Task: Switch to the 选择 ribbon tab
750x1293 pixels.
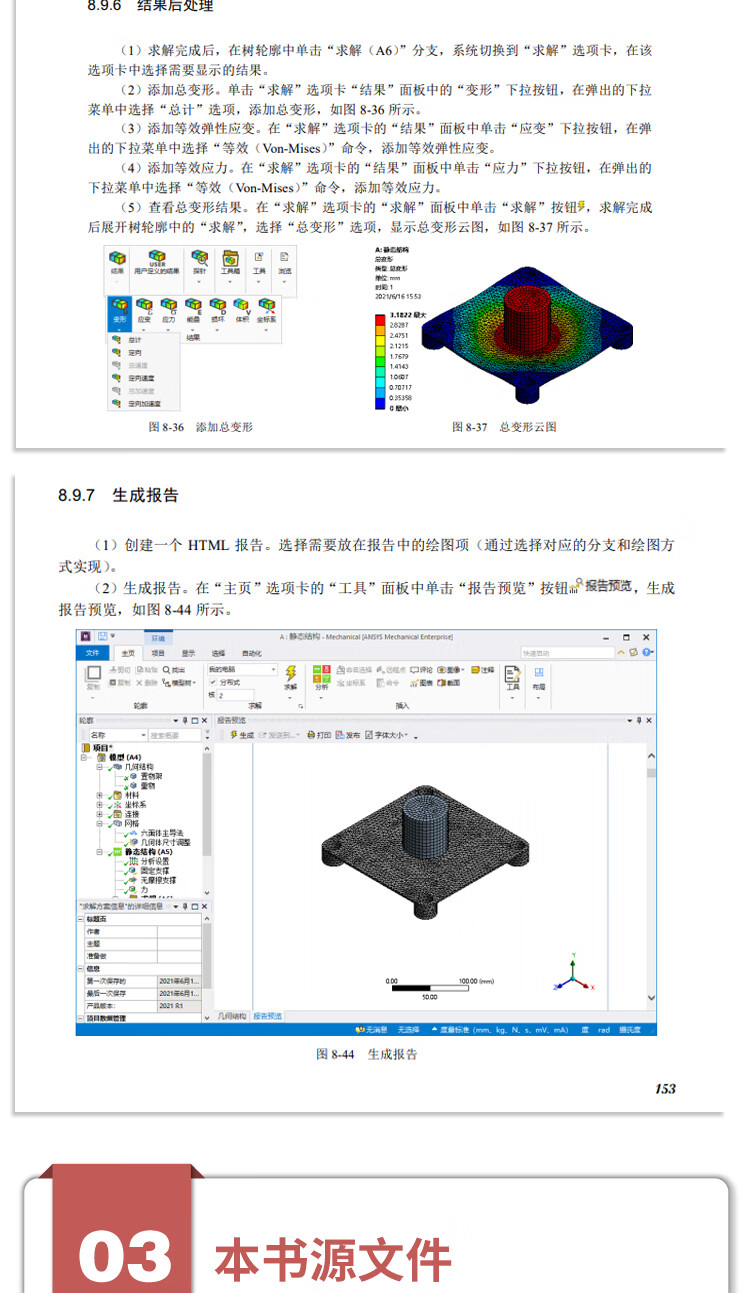Action: (218, 653)
